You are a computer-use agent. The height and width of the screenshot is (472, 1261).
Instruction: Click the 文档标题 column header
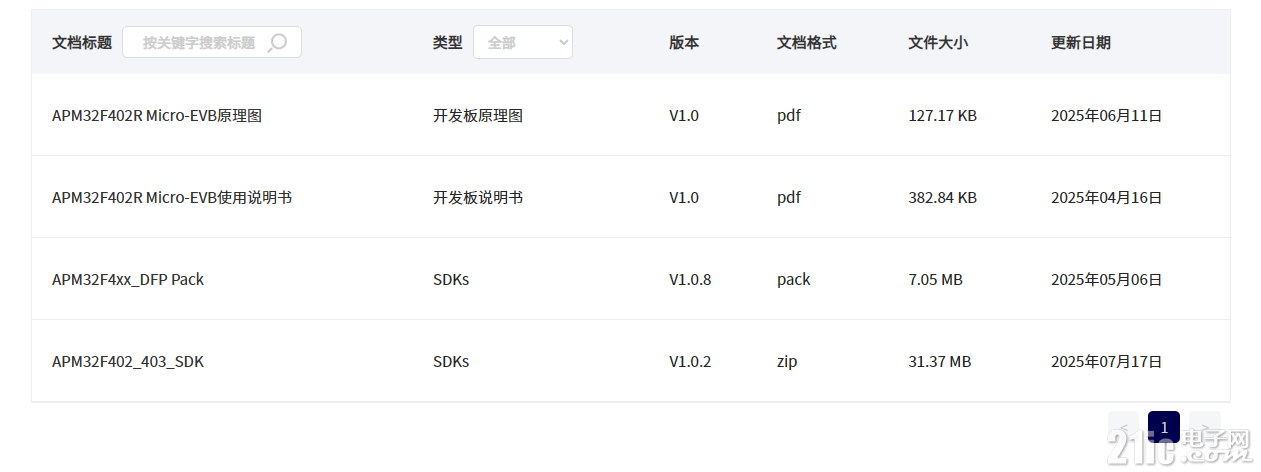[x=82, y=43]
